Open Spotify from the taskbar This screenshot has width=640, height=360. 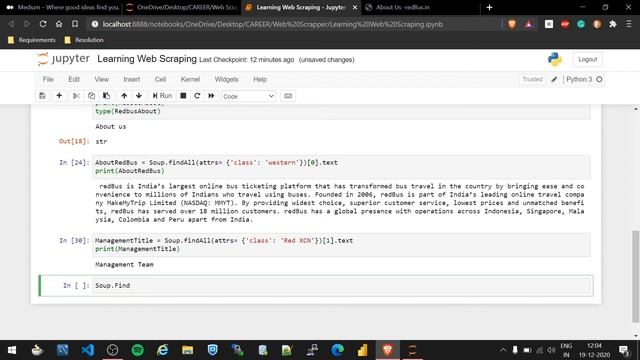tap(138, 350)
